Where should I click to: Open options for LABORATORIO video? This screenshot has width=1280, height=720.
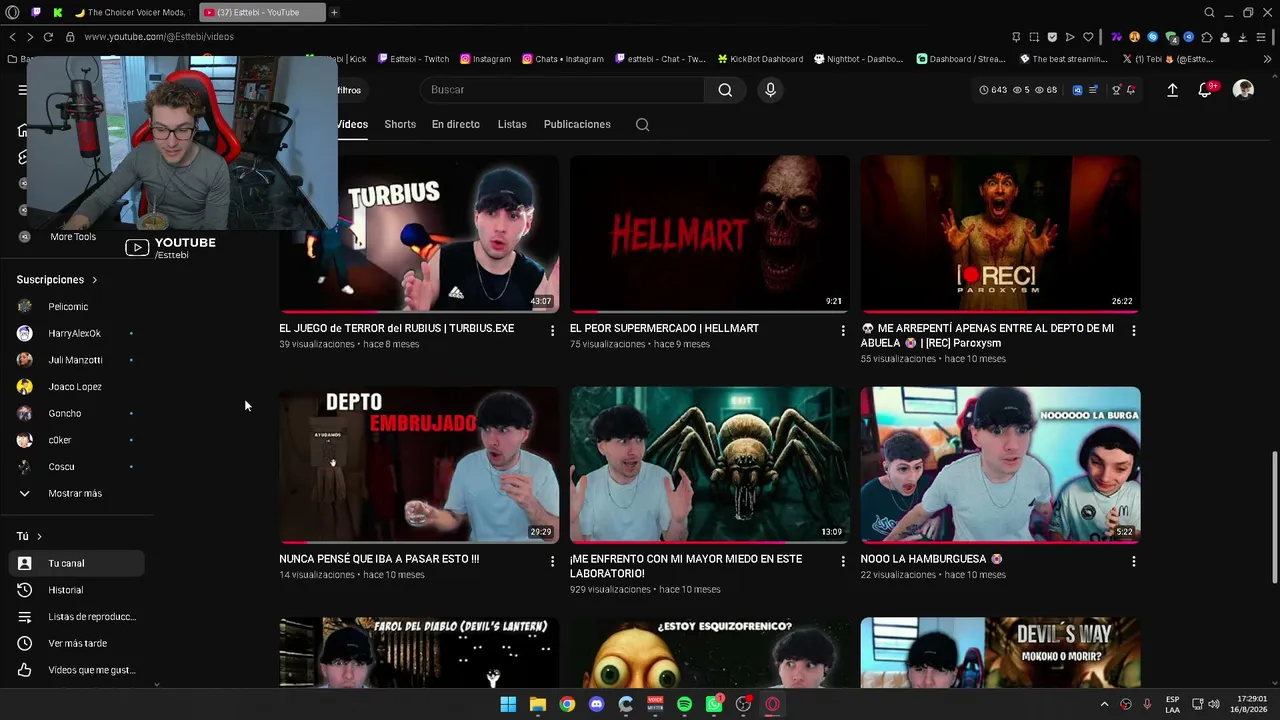[x=843, y=562]
